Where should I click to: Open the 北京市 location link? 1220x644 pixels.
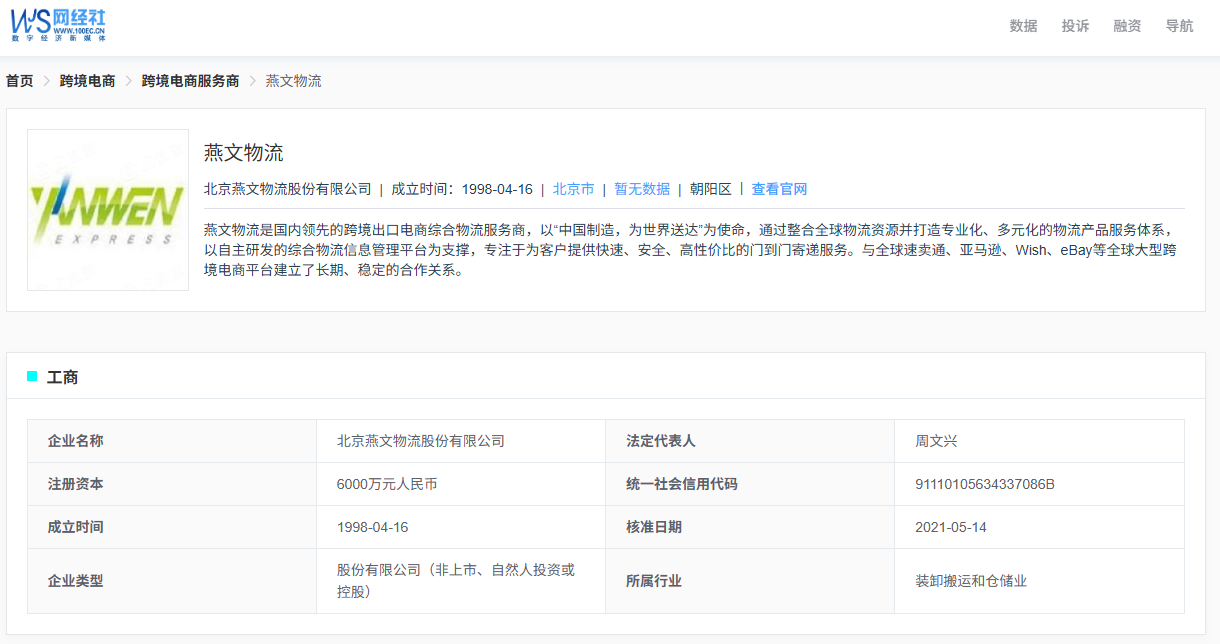point(573,189)
